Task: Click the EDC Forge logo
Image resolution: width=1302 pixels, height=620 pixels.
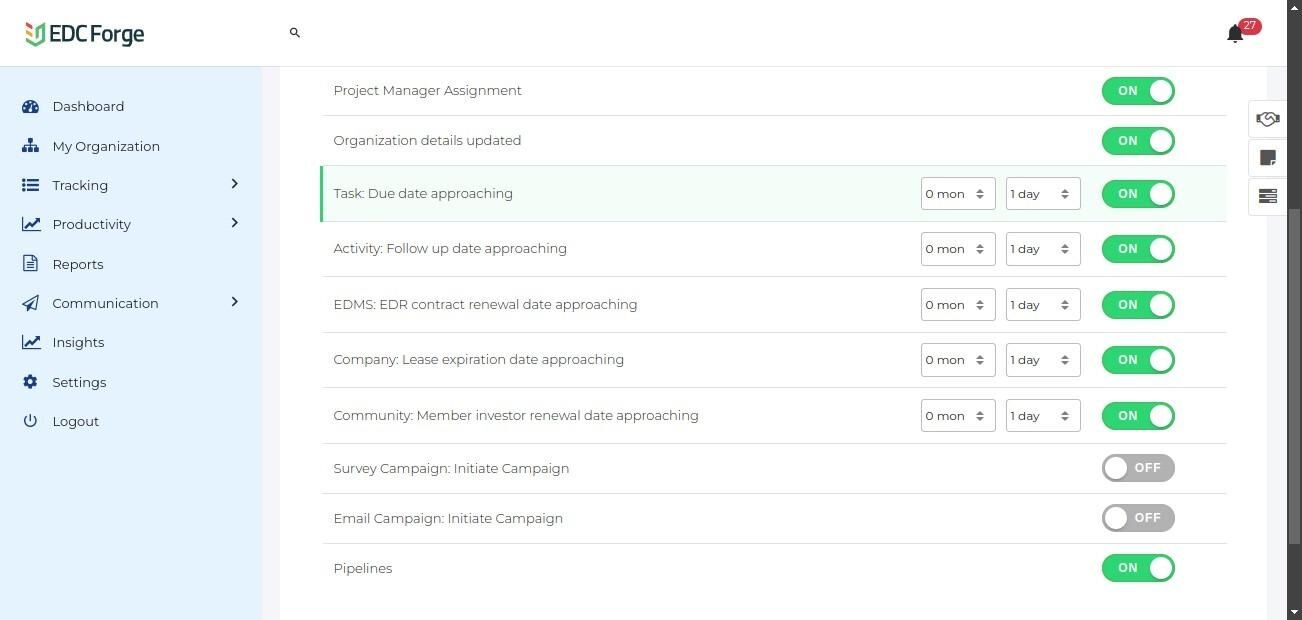Action: pos(85,34)
